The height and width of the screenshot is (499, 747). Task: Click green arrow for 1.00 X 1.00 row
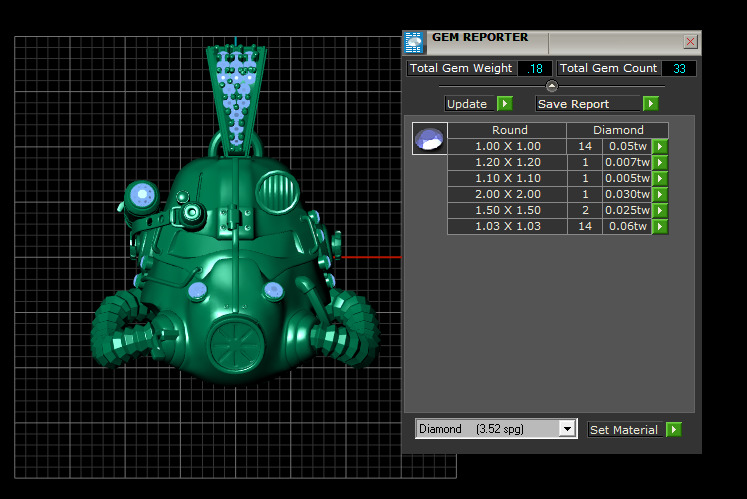(x=660, y=146)
